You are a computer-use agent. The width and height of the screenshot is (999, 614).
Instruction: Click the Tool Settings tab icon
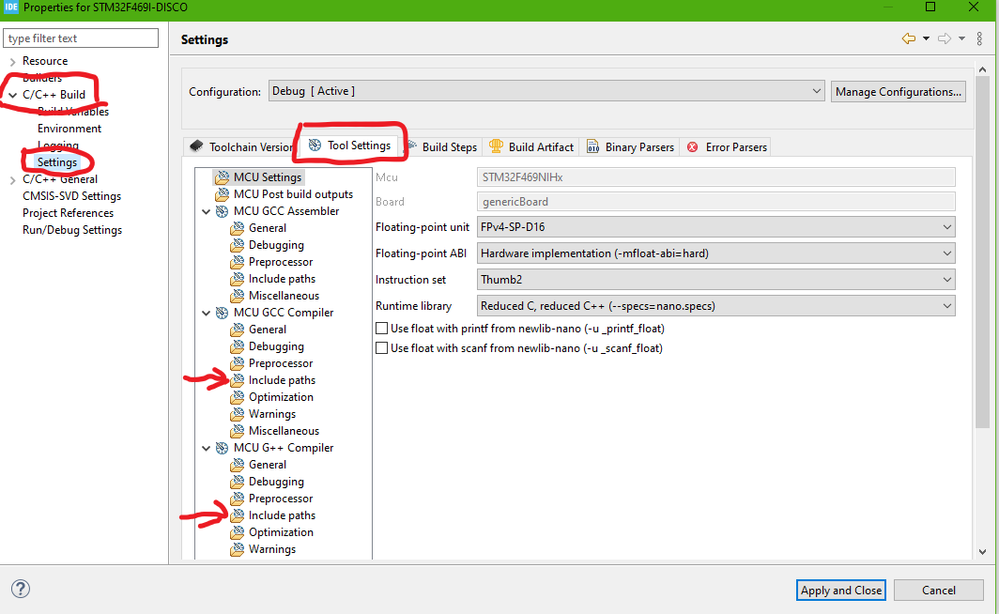click(315, 145)
